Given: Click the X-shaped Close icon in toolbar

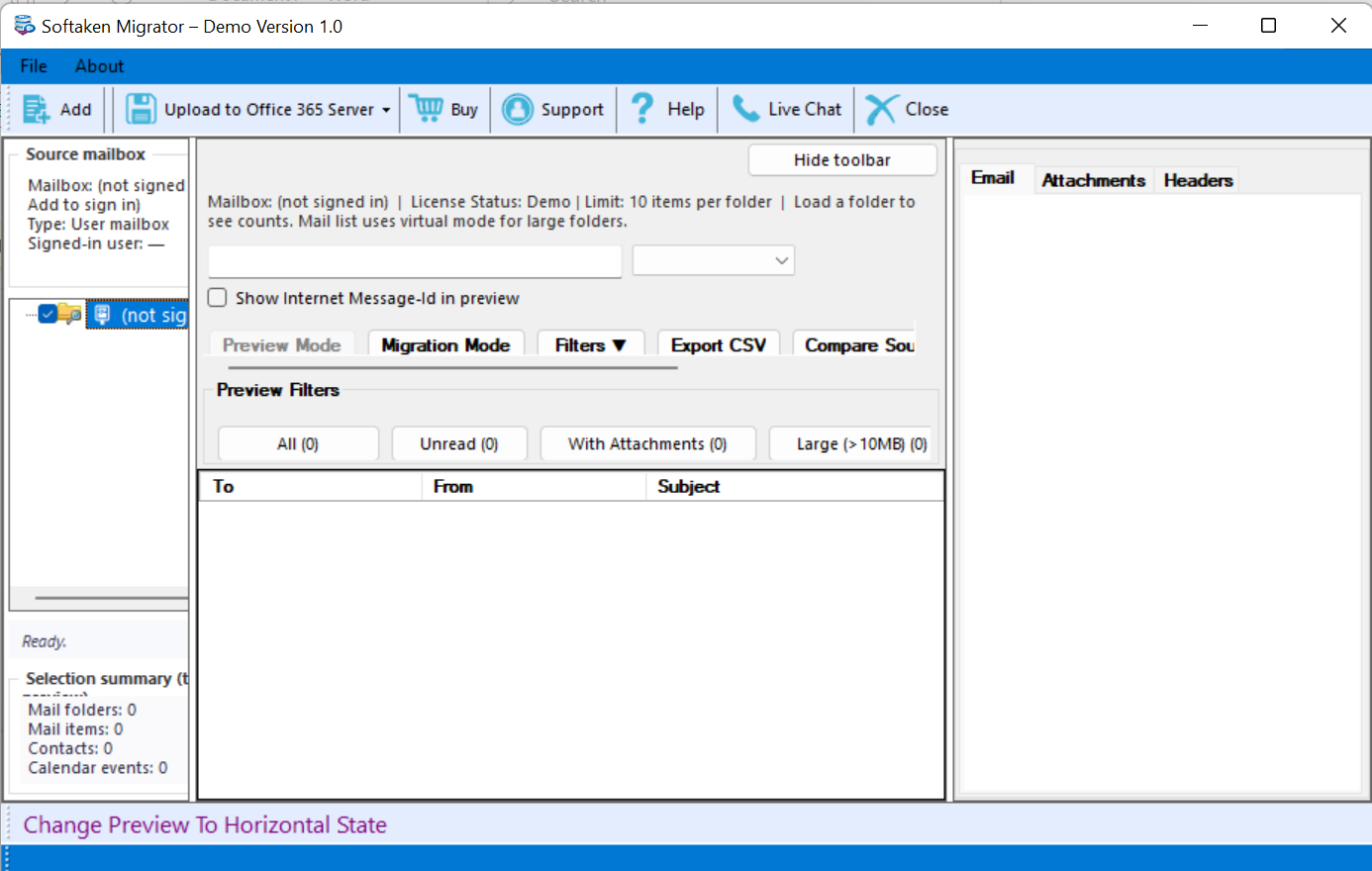Looking at the screenshot, I should pos(881,109).
